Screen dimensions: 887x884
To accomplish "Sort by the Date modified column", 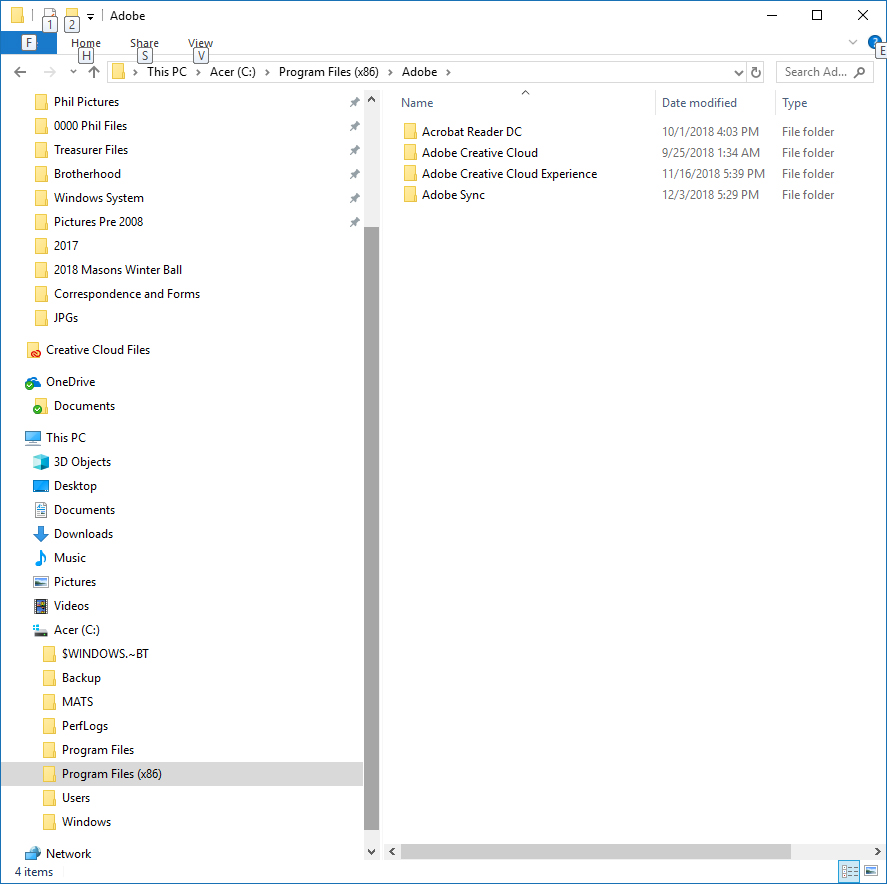I will (x=699, y=103).
